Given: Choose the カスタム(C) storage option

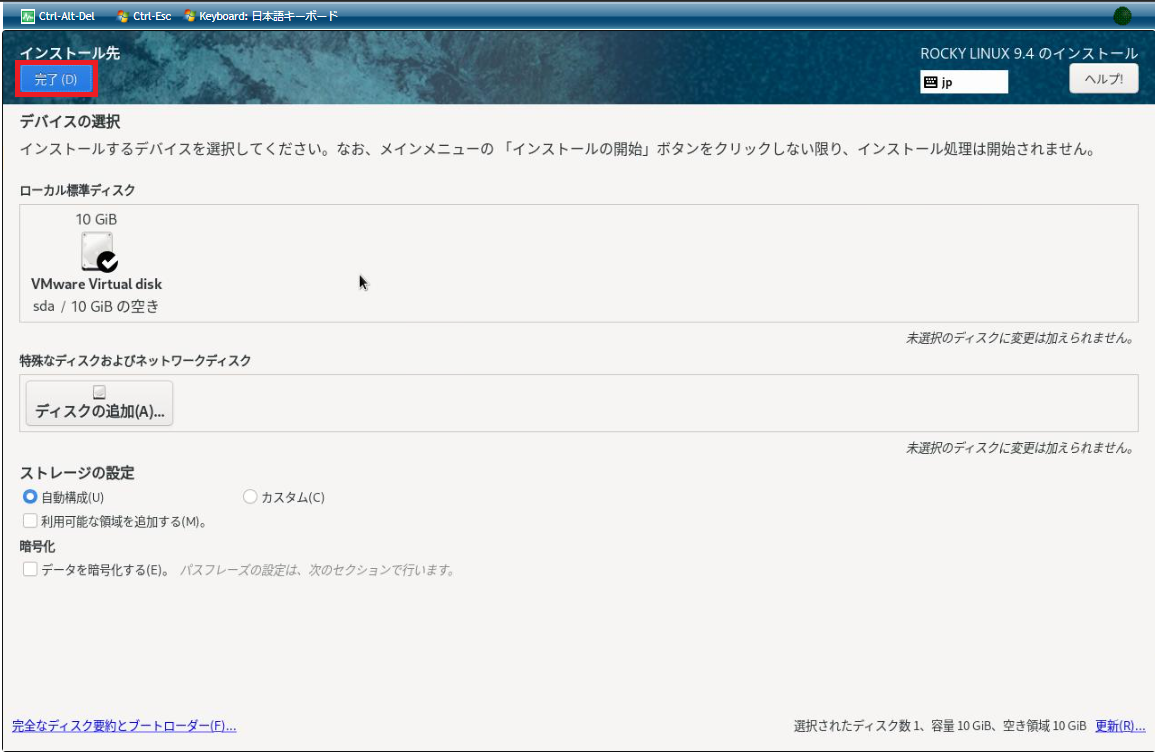Looking at the screenshot, I should click(x=250, y=497).
